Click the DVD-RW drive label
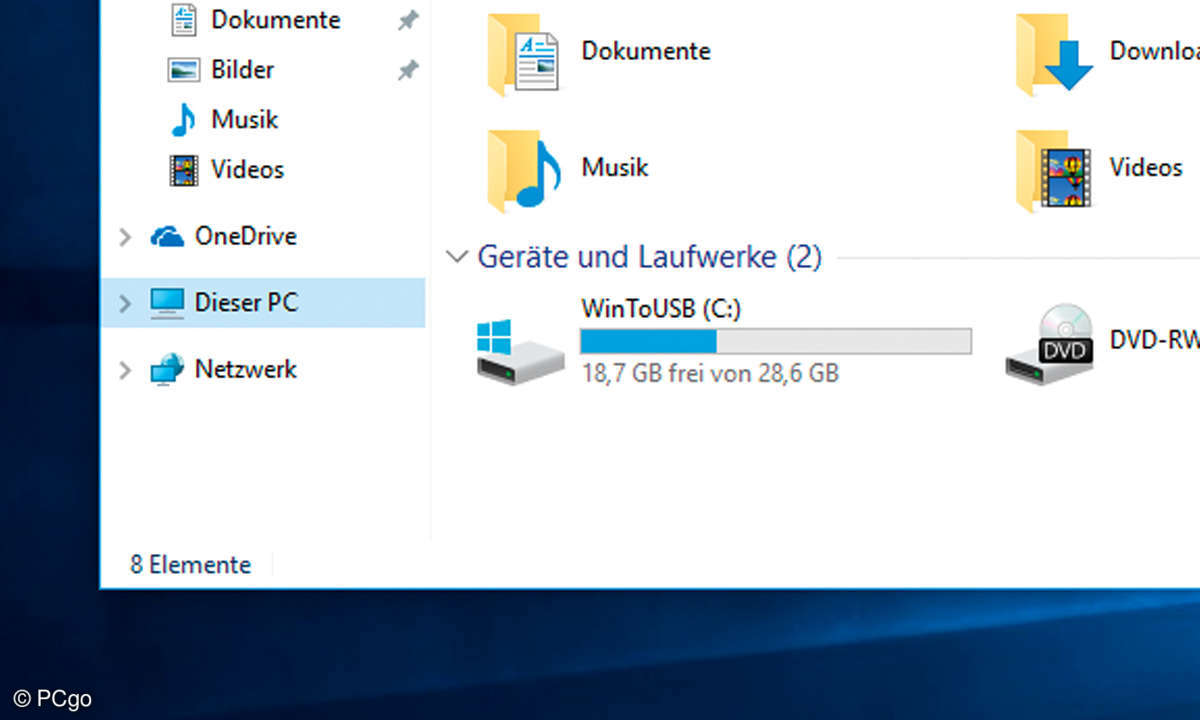 tap(1155, 340)
